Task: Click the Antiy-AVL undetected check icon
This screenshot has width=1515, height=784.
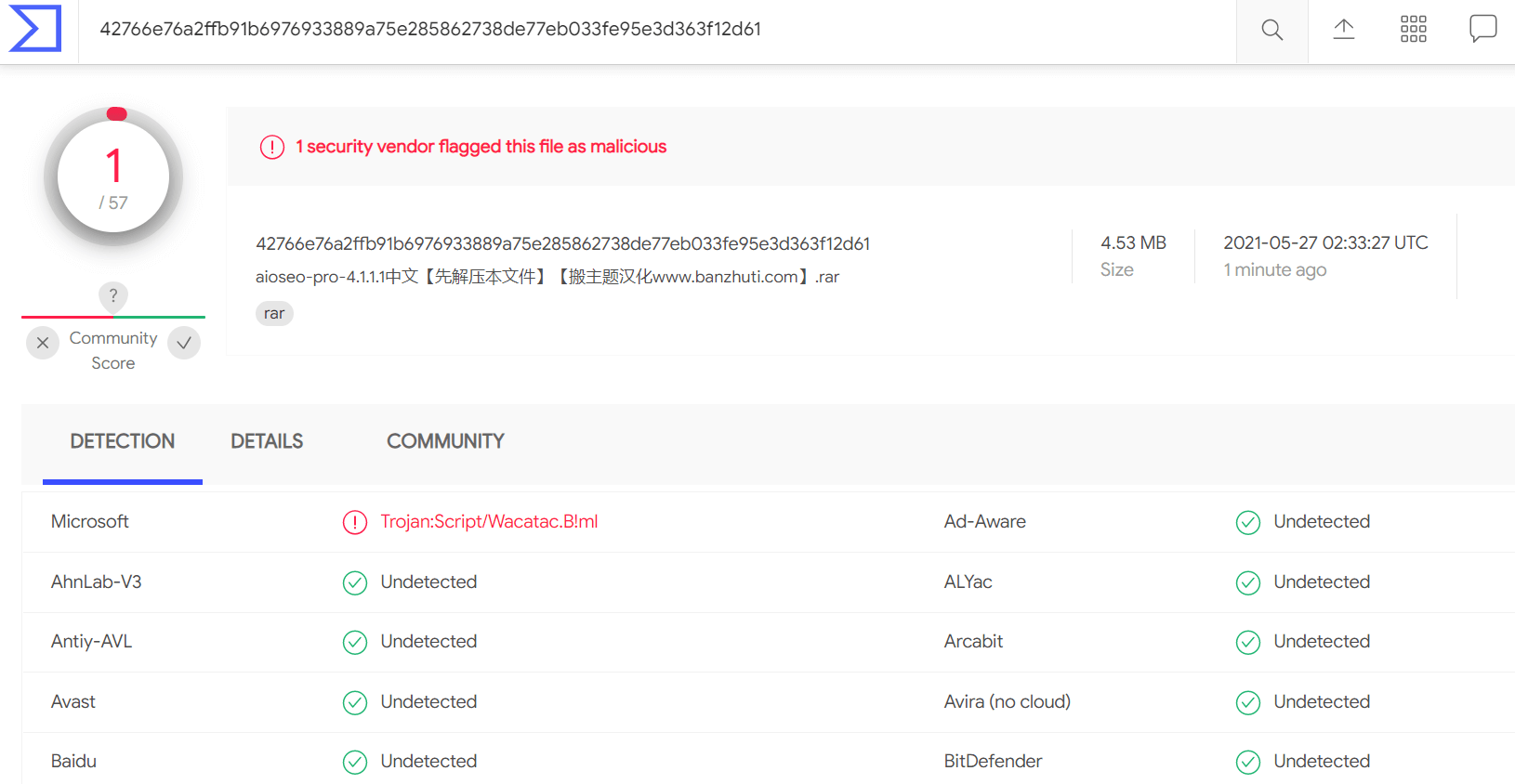Action: 355,642
